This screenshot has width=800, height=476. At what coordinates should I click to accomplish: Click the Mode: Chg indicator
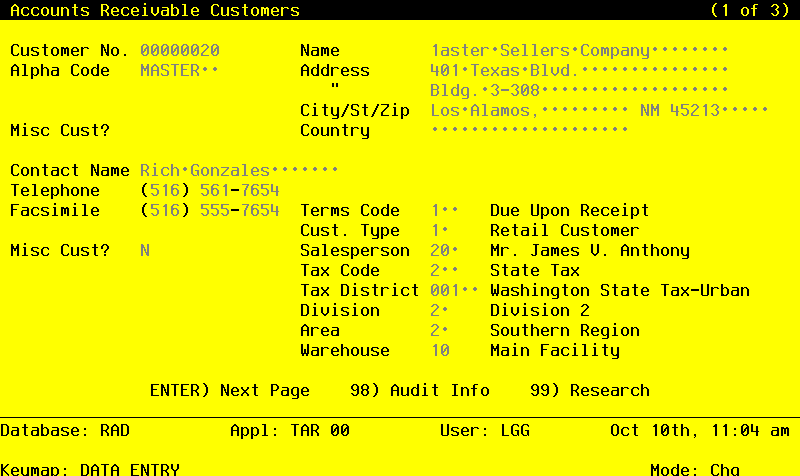(x=694, y=469)
